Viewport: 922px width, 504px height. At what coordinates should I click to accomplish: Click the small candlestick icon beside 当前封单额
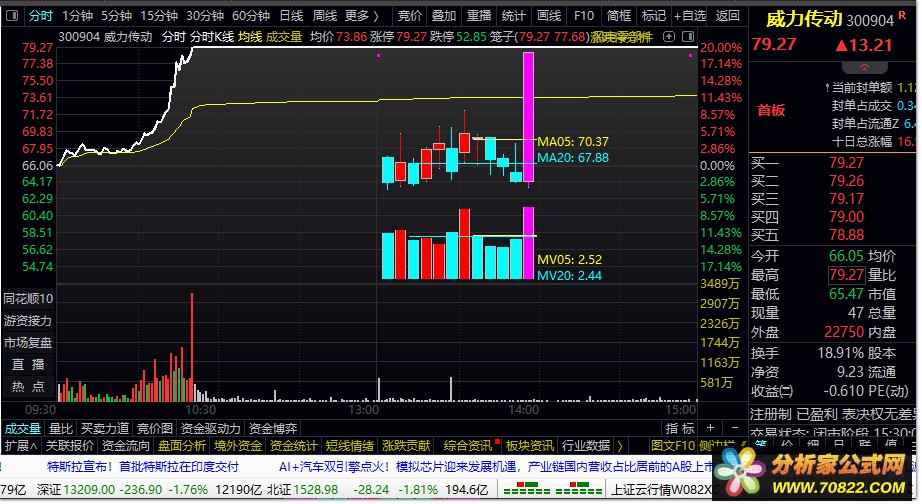[x=827, y=88]
